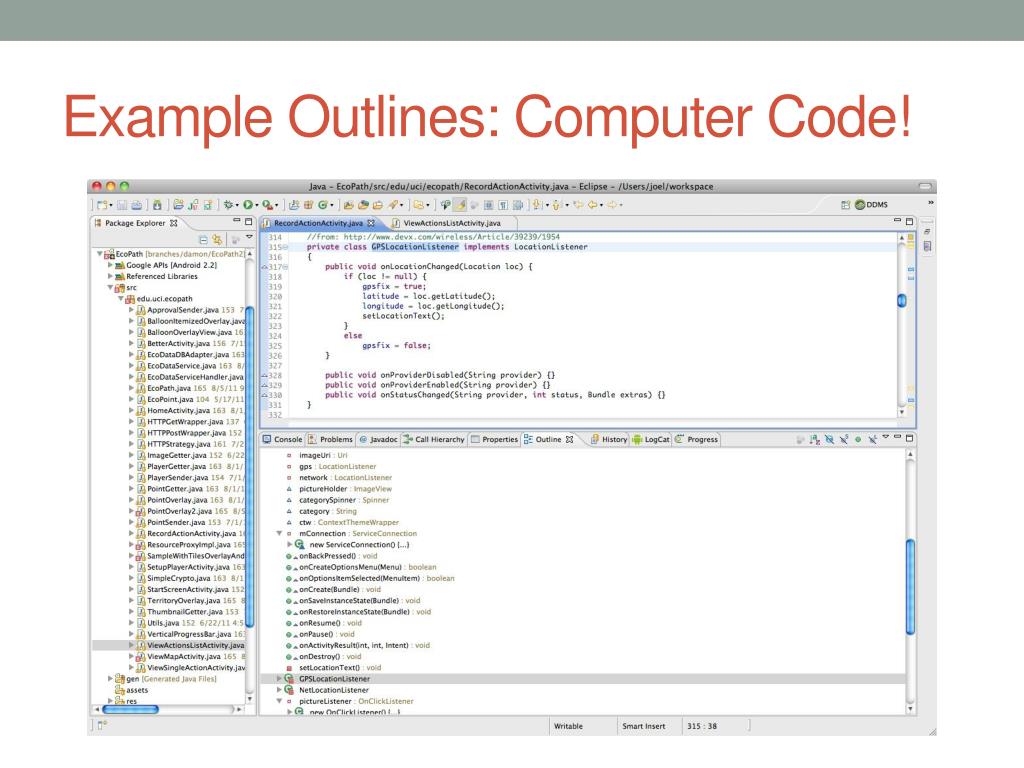The height and width of the screenshot is (768, 1024).
Task: Open the Call Hierarchy tab
Action: tap(427, 438)
